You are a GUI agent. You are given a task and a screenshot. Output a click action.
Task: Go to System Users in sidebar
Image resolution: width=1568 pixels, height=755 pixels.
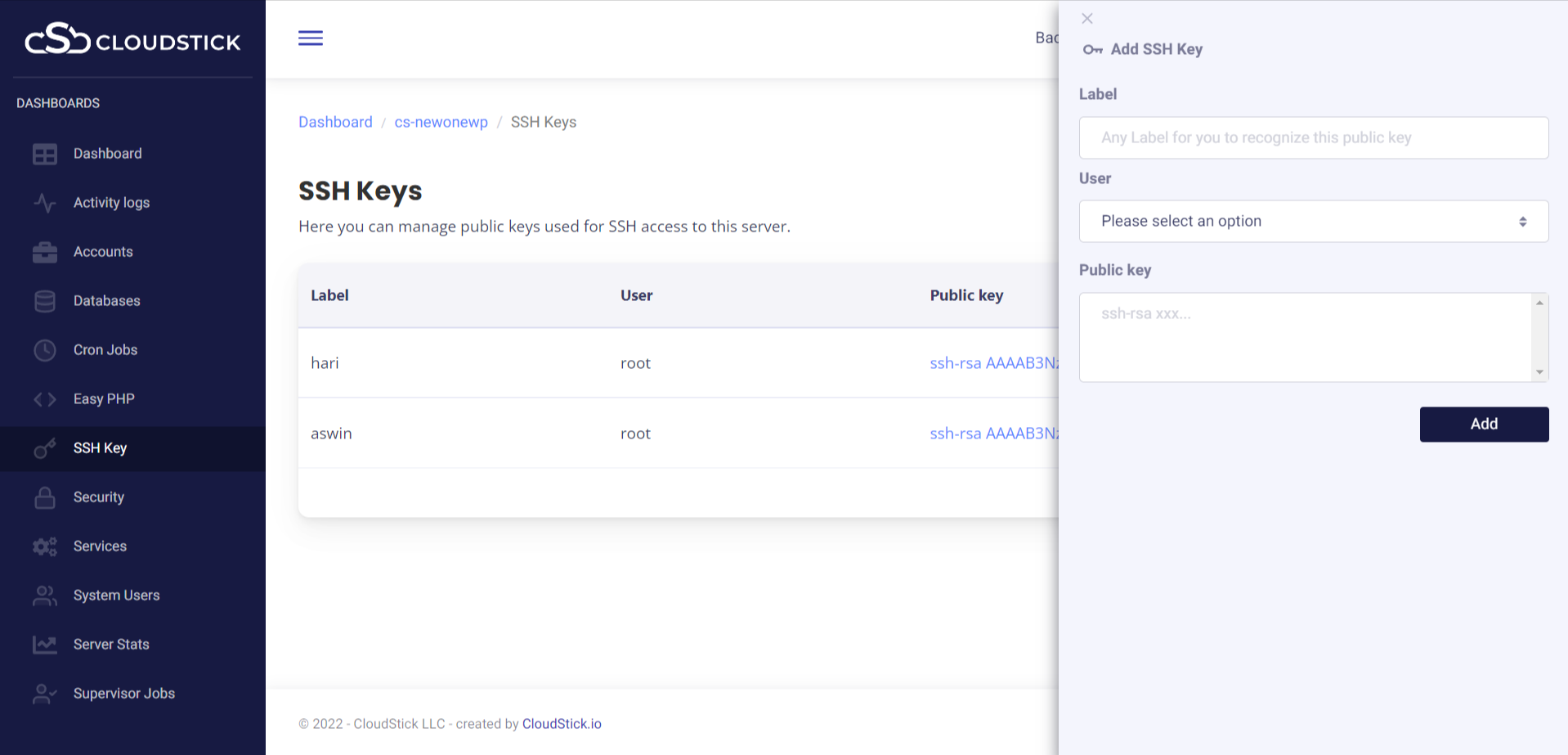click(x=116, y=595)
